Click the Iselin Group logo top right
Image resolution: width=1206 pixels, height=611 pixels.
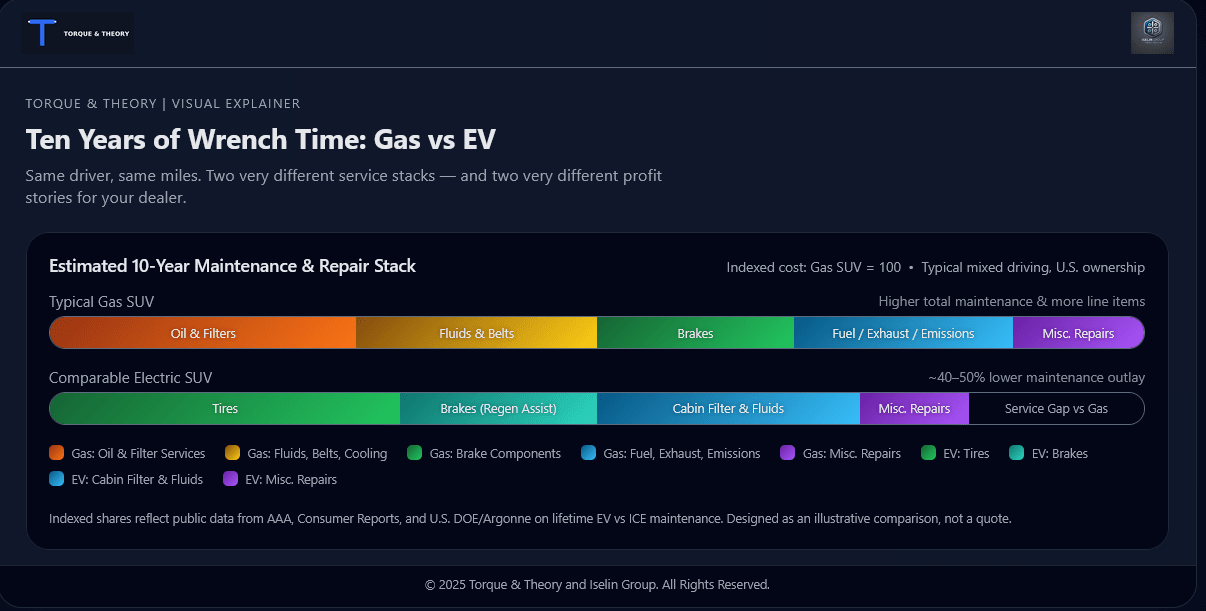pos(1152,32)
